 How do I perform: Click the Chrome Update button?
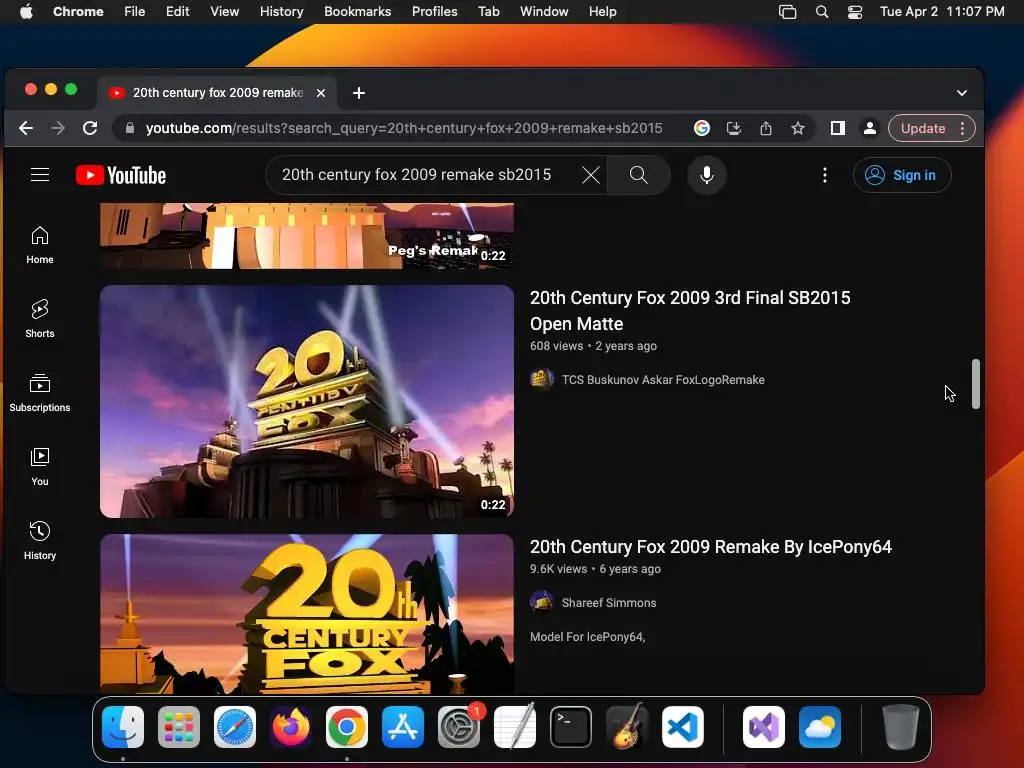923,128
